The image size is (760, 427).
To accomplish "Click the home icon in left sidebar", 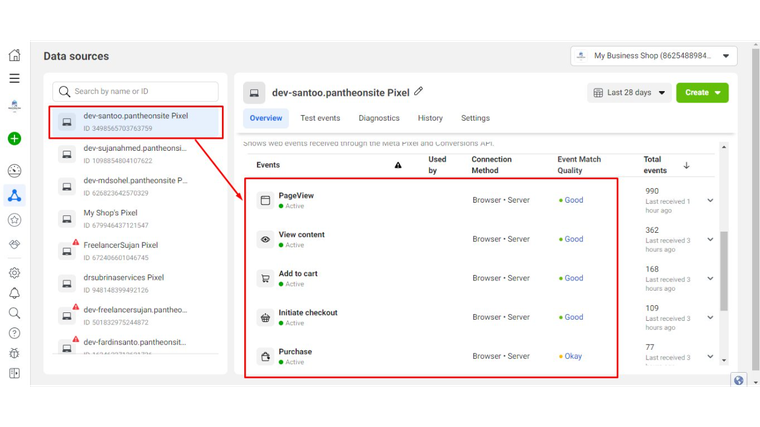I will pos(14,55).
